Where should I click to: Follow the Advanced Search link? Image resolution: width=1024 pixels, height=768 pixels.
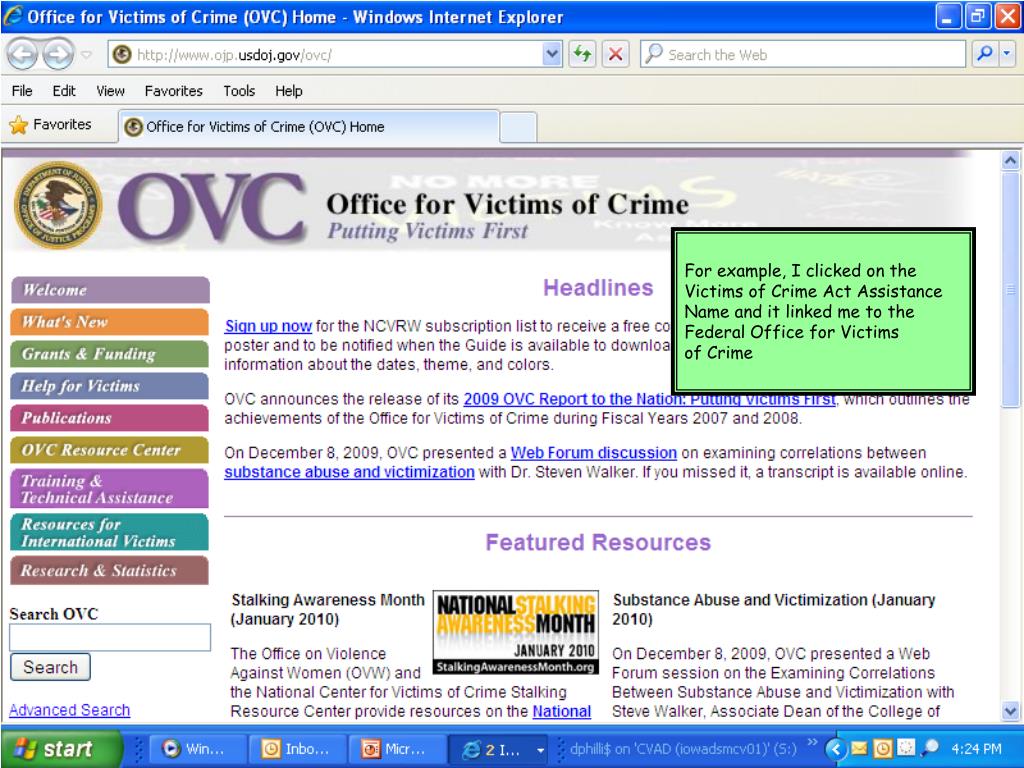[69, 710]
